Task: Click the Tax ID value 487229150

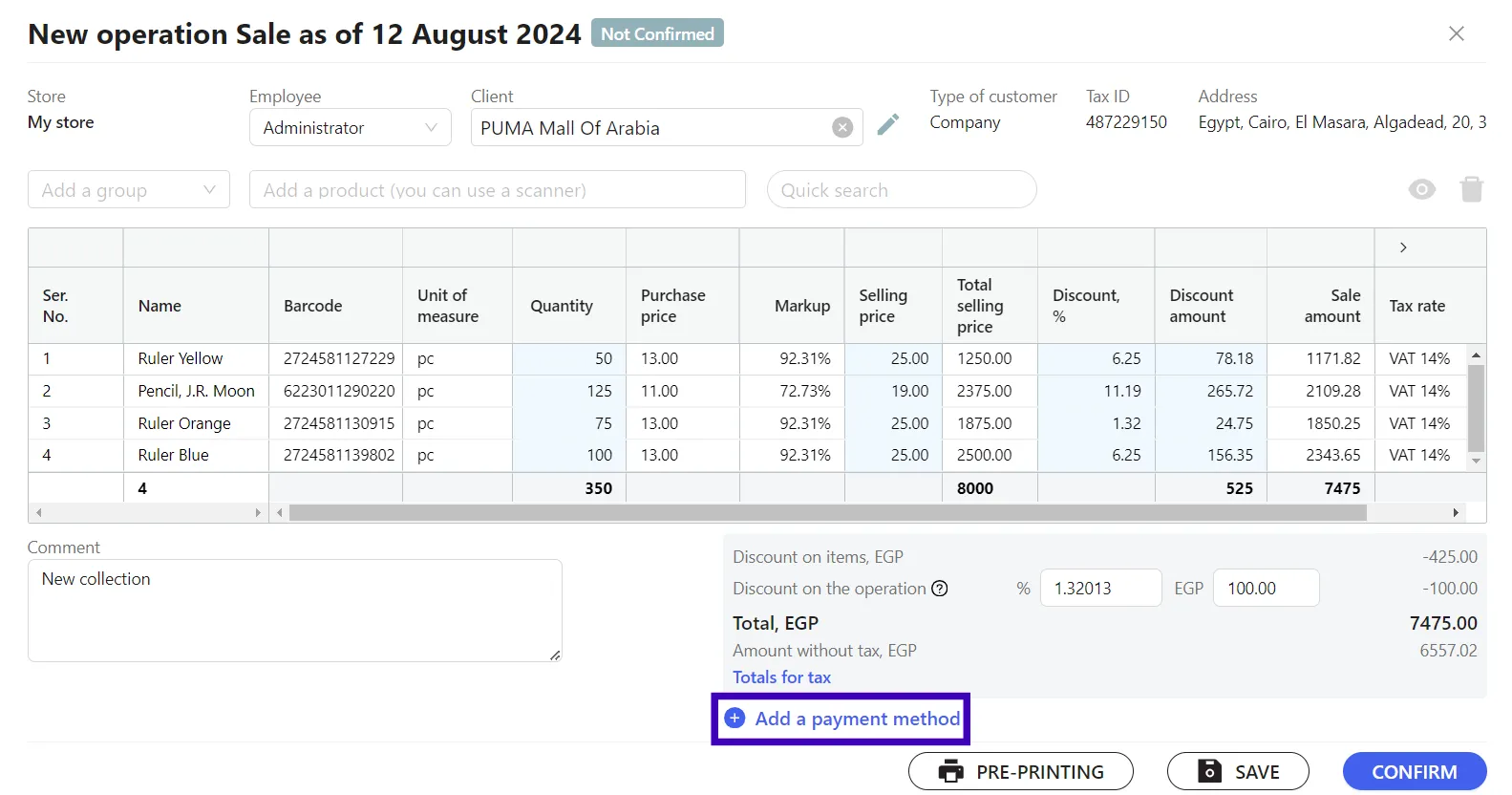Action: (1126, 122)
